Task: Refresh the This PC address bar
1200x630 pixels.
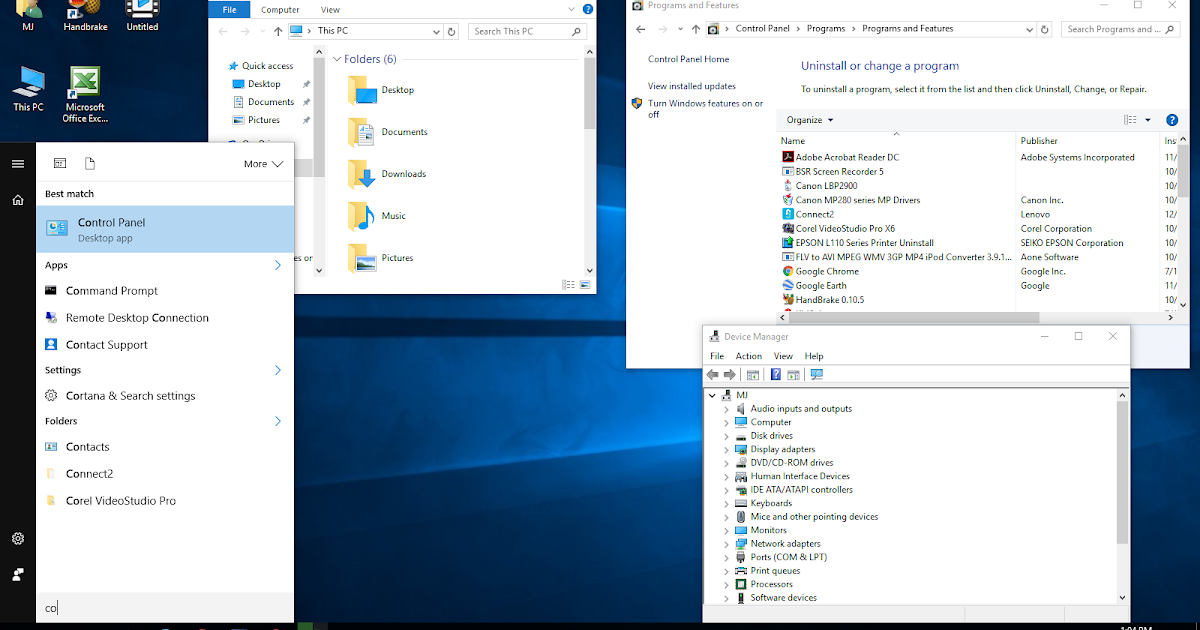Action: click(x=453, y=31)
